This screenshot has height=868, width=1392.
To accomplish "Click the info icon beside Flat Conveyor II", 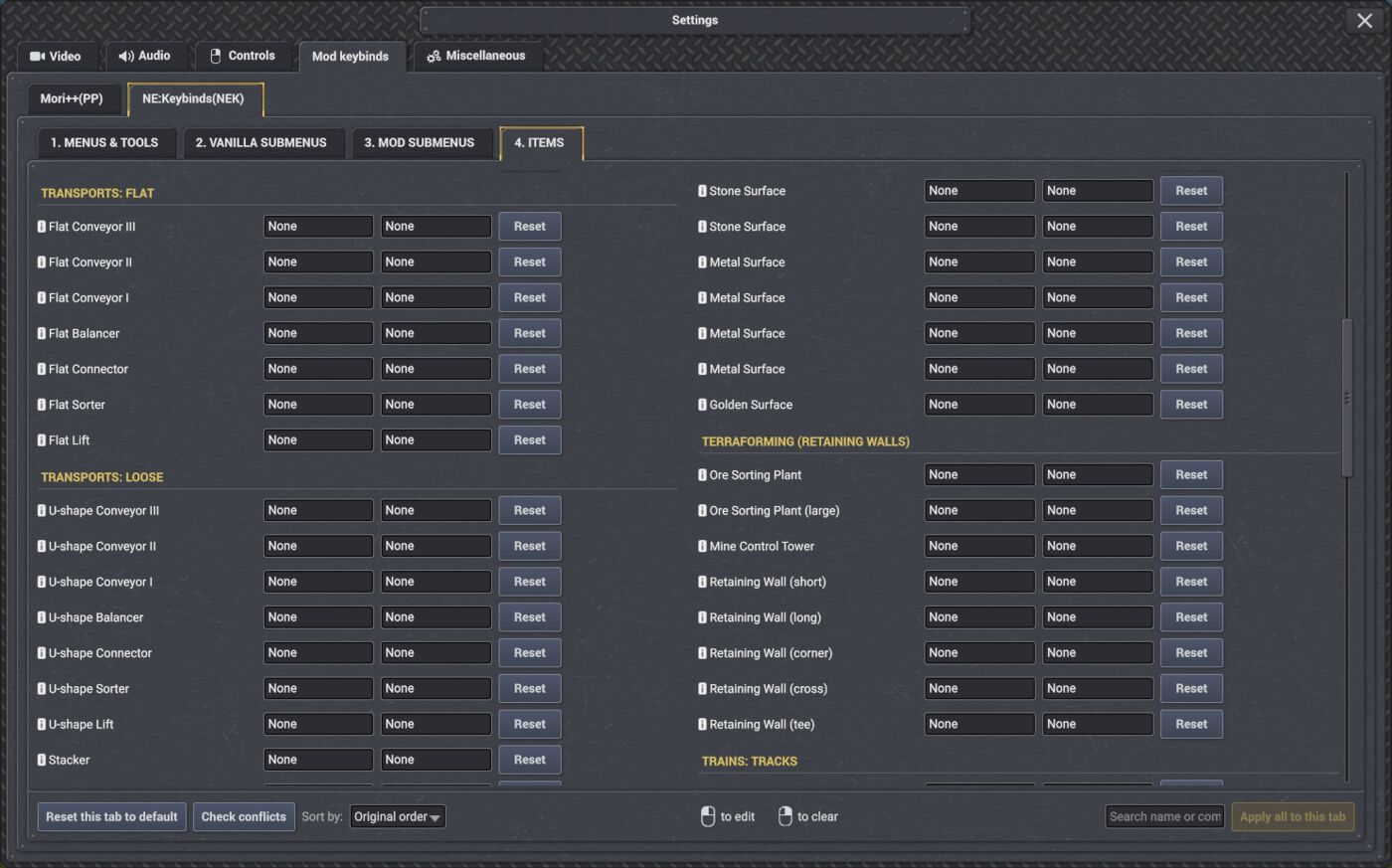I will [x=42, y=262].
